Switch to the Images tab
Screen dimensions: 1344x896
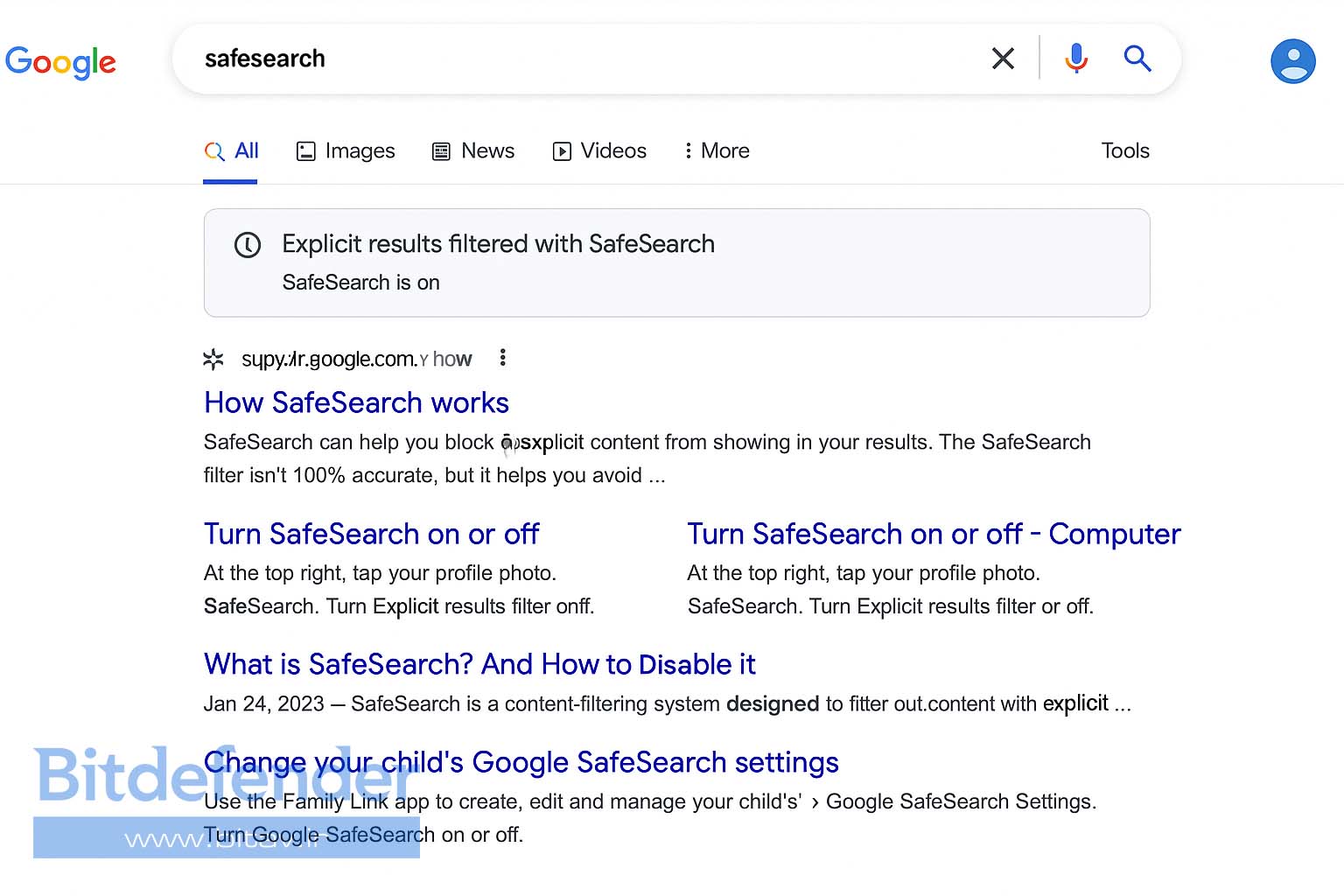[346, 150]
